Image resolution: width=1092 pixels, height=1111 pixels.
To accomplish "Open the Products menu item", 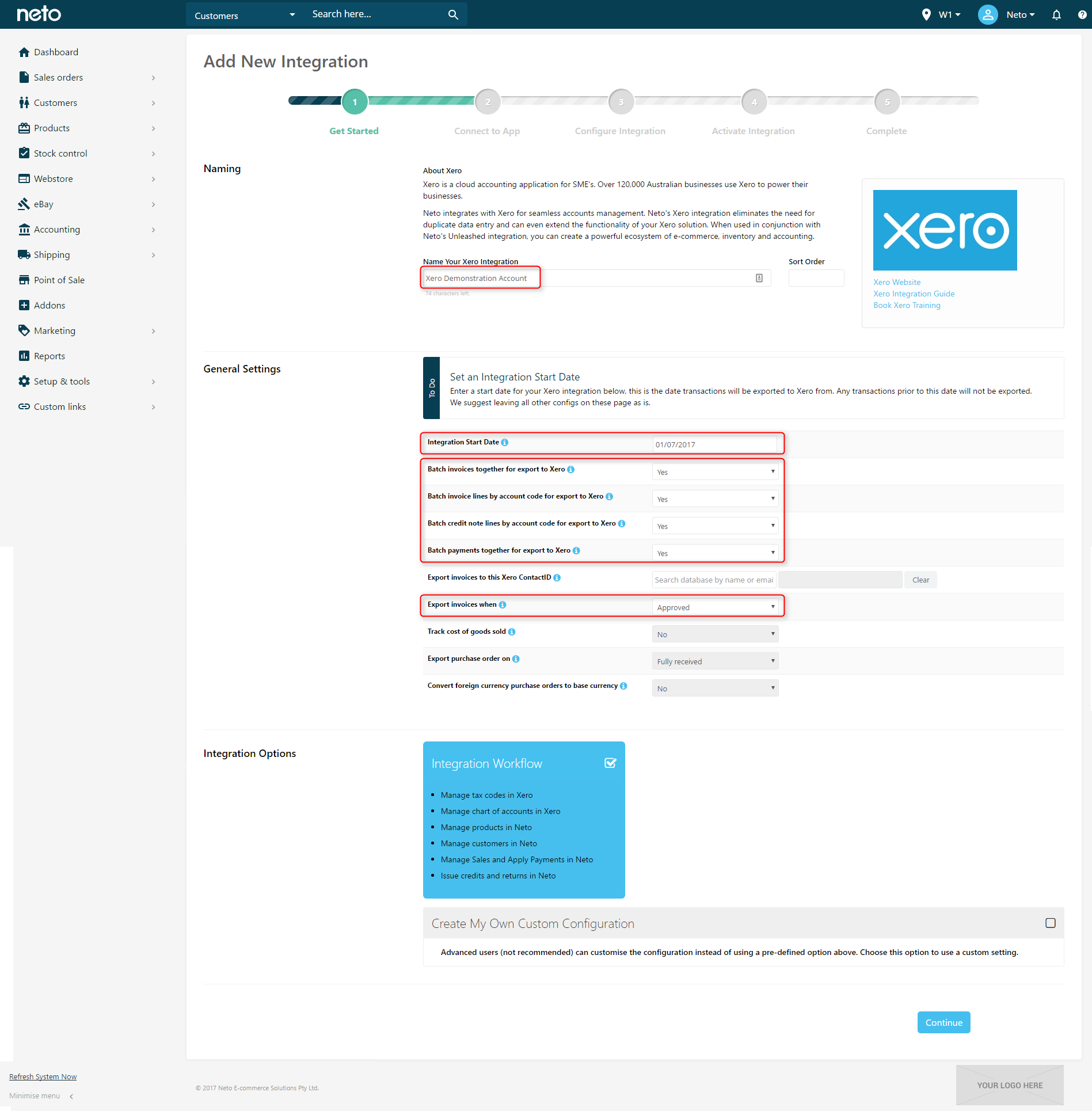I will 52,128.
